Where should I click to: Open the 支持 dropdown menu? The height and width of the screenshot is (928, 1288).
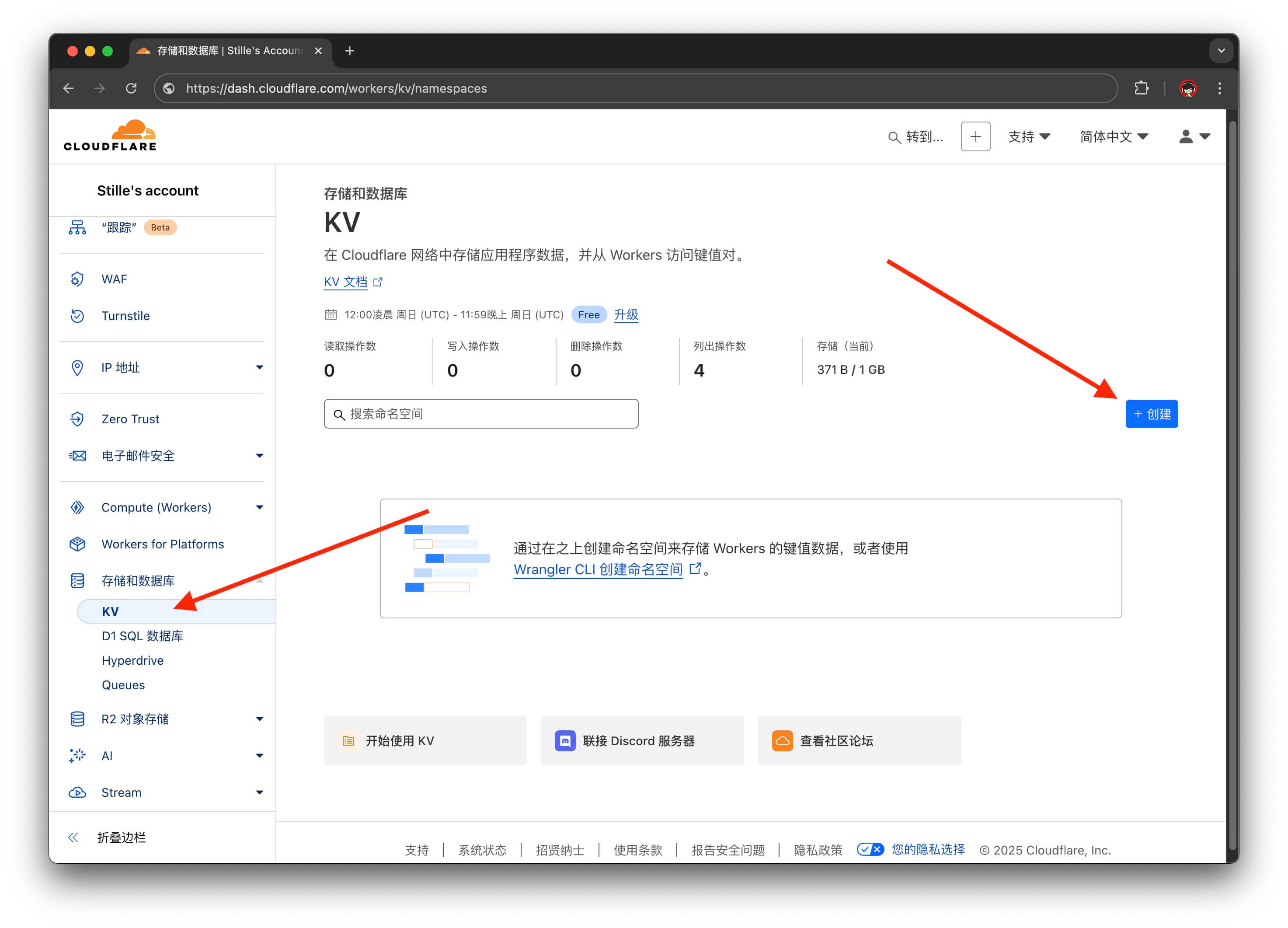[x=1029, y=136]
